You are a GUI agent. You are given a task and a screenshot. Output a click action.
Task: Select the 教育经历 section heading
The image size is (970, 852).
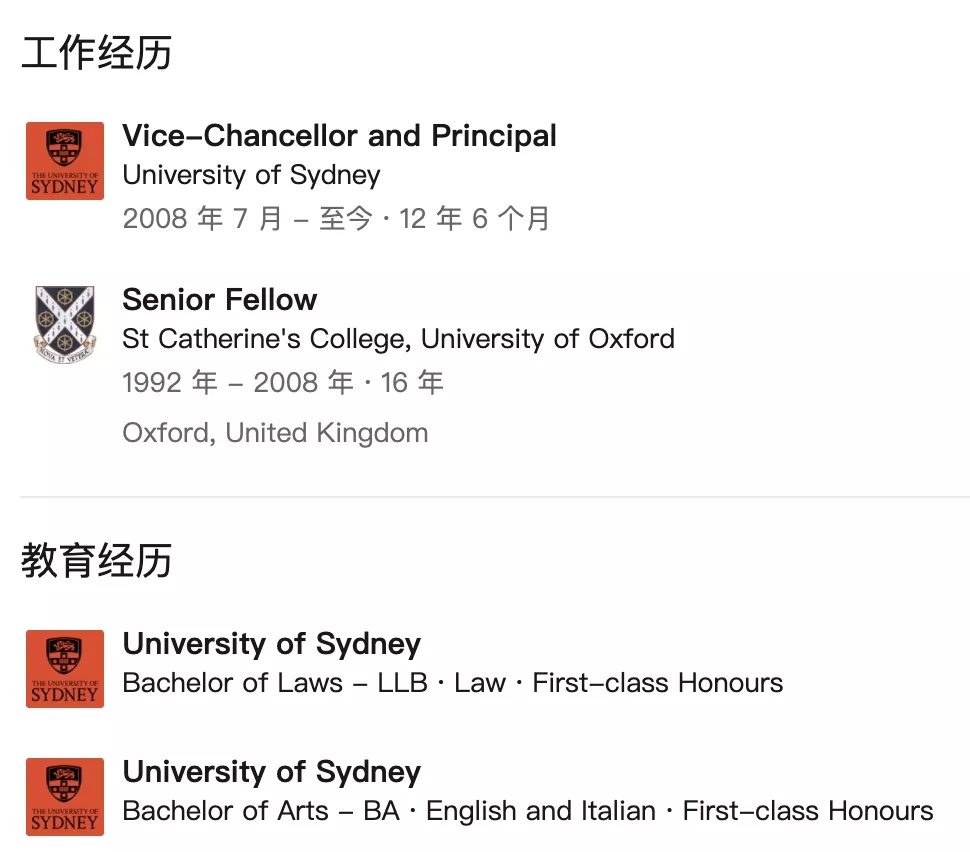point(97,561)
